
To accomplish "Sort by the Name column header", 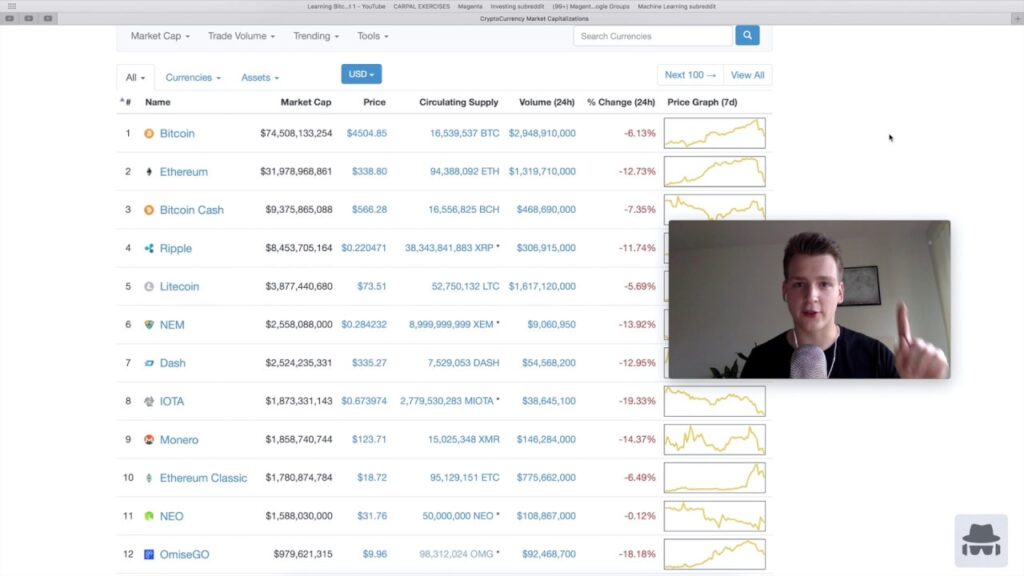I will pos(157,102).
